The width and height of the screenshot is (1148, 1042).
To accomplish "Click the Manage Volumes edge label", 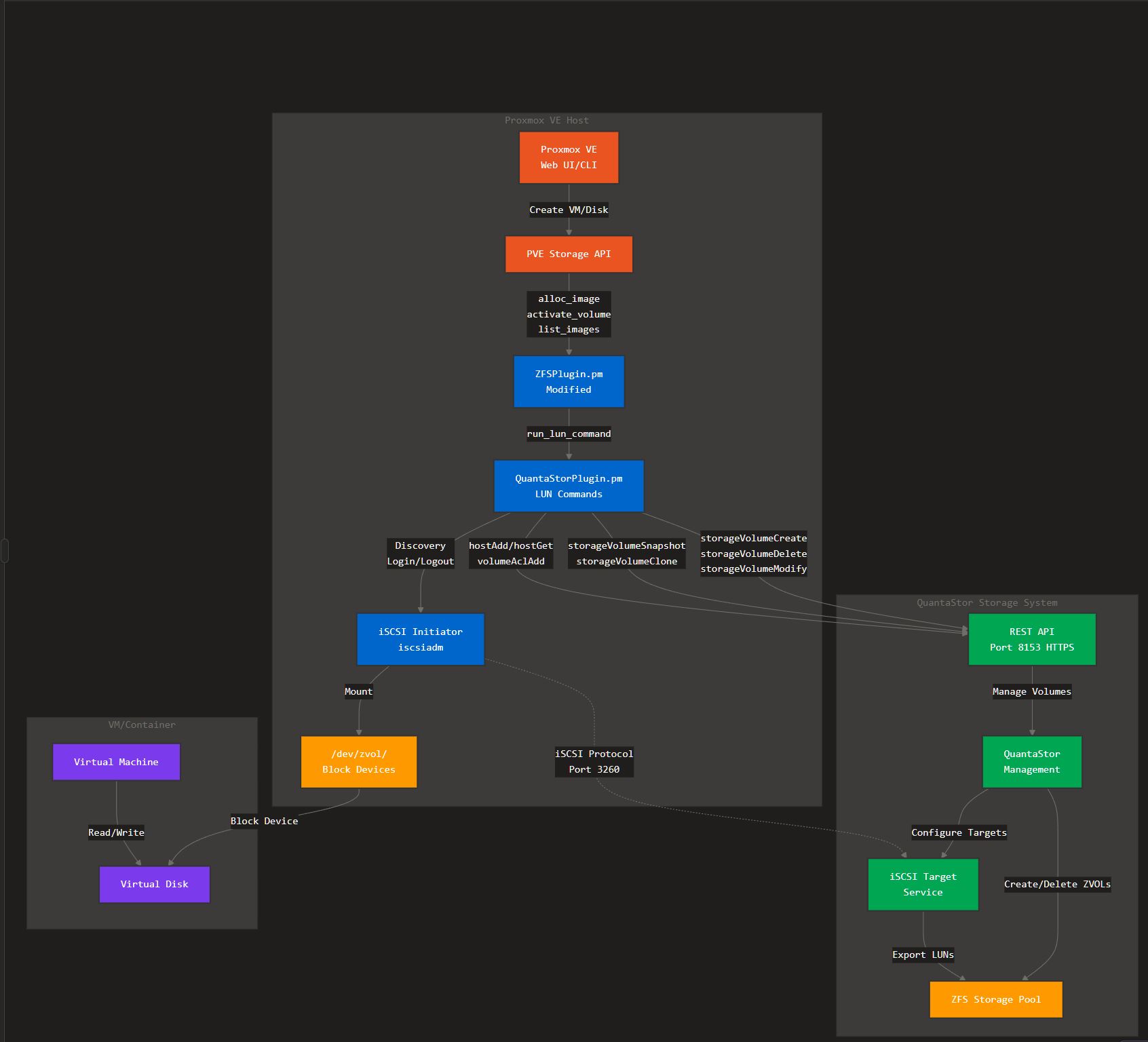I will coord(1032,691).
